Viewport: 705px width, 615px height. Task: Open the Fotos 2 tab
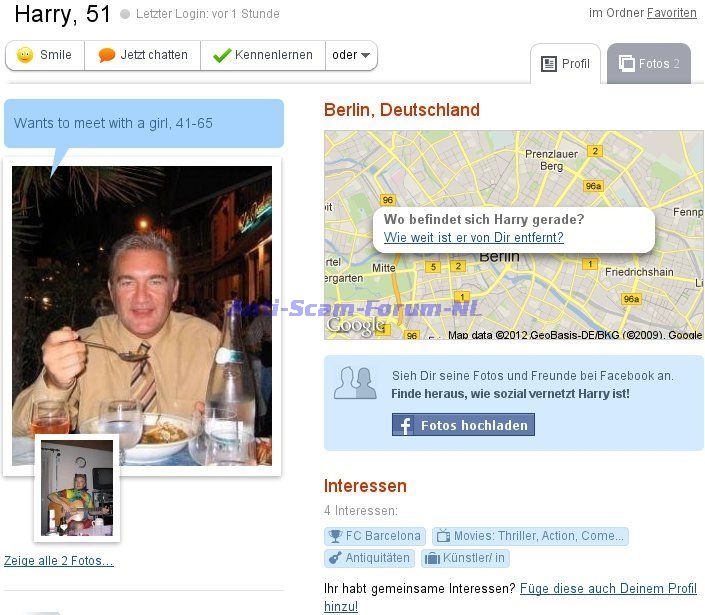649,64
